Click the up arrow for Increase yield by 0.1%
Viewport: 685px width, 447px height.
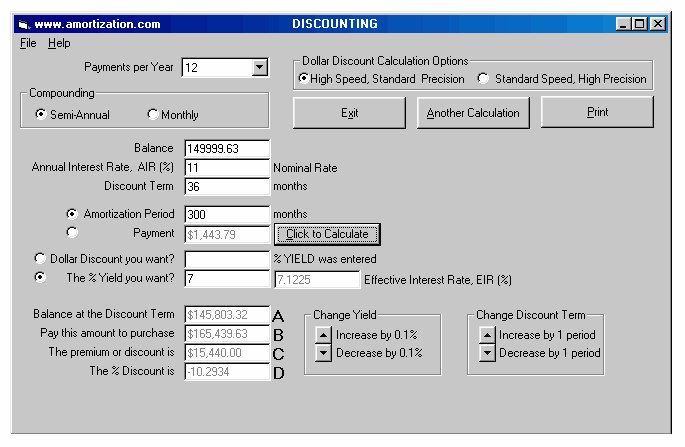[323, 335]
